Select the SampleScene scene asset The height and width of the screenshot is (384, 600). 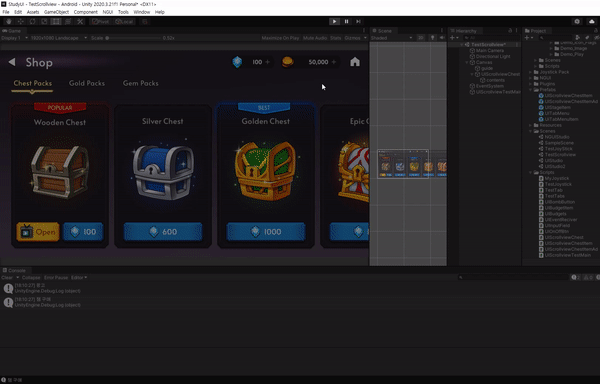[x=559, y=143]
